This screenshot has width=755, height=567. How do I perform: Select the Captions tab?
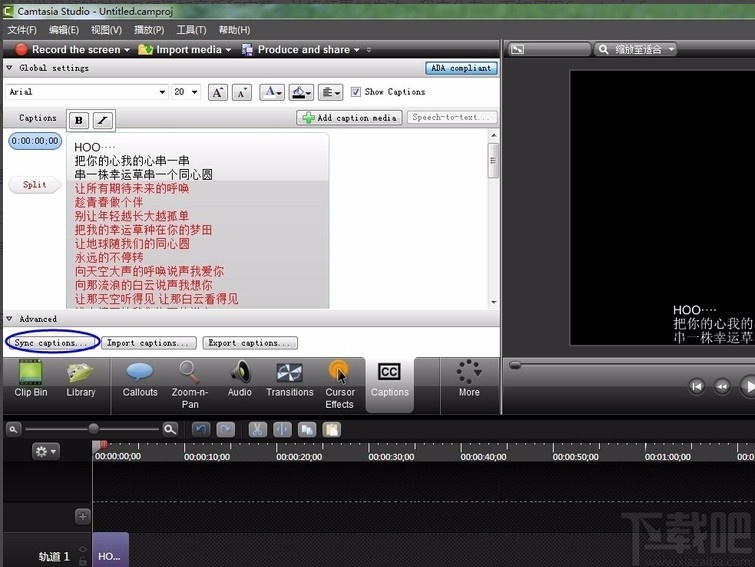[389, 384]
